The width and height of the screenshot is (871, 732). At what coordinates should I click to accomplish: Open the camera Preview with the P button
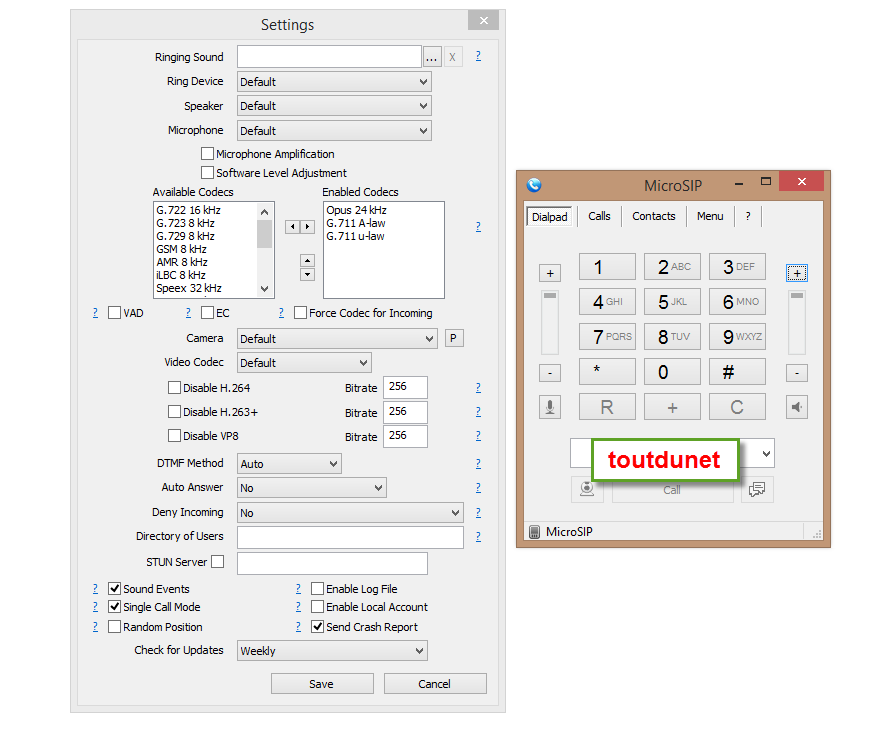[x=454, y=338]
